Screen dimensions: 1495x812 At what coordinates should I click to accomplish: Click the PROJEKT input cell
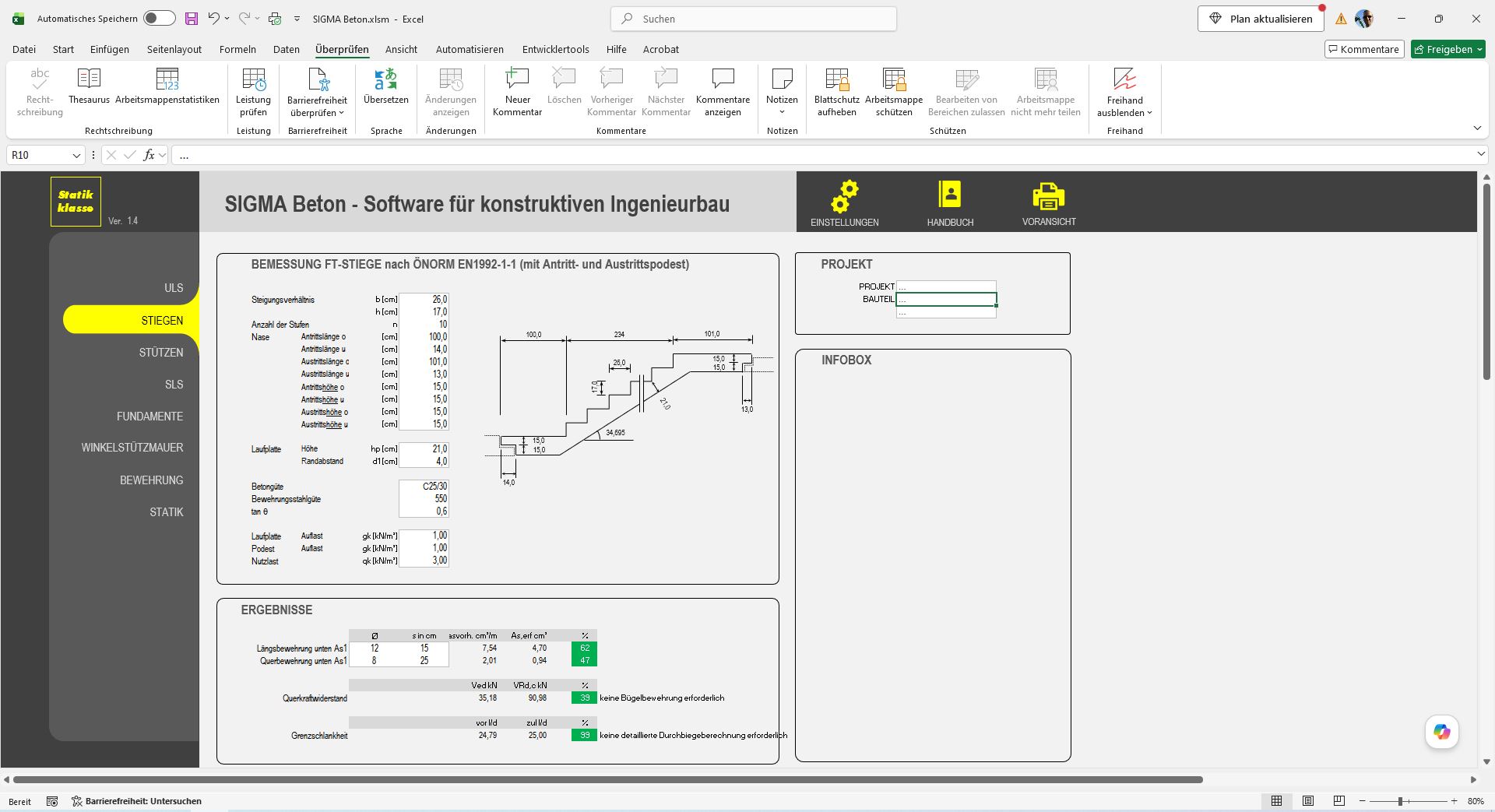pyautogui.click(x=946, y=286)
